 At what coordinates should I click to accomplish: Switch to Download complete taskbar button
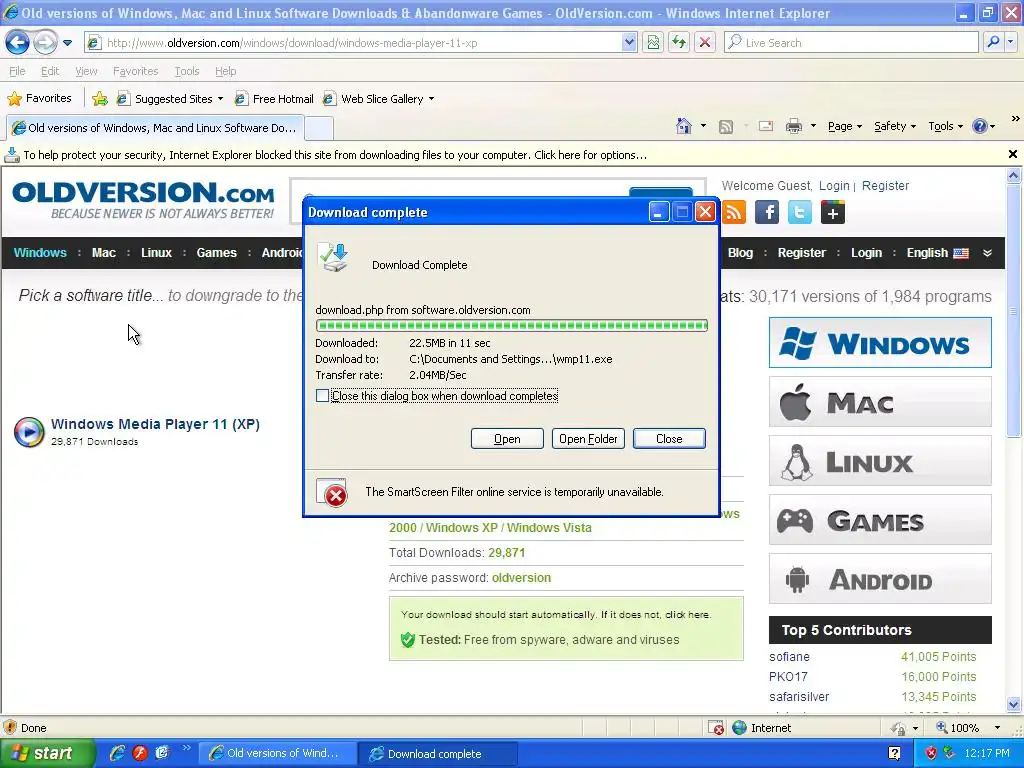[x=437, y=754]
